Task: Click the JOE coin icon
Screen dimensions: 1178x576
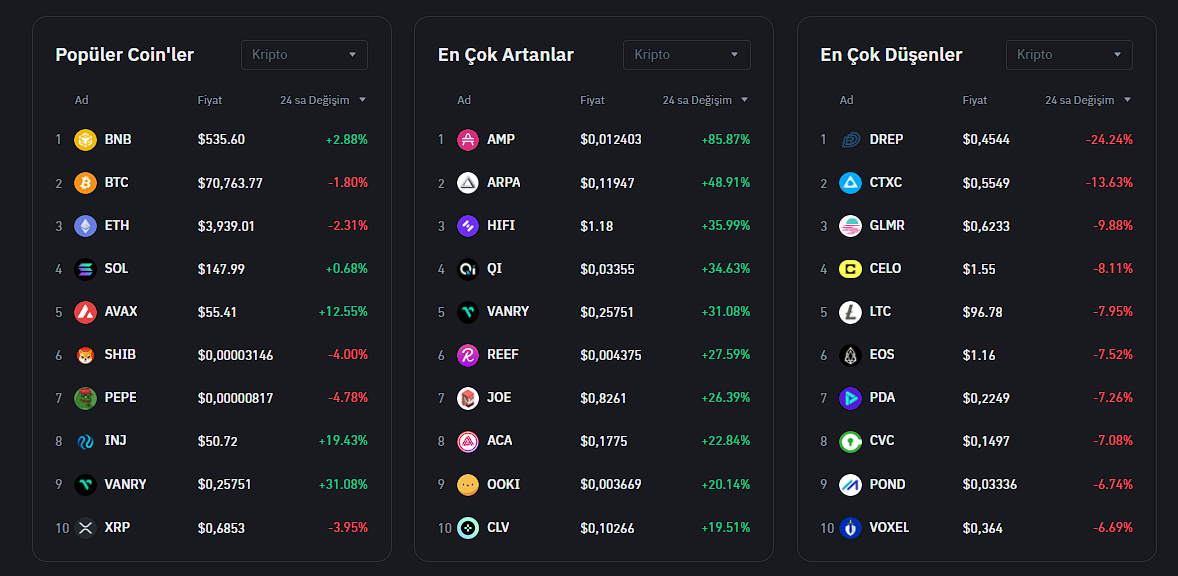Action: pos(468,398)
